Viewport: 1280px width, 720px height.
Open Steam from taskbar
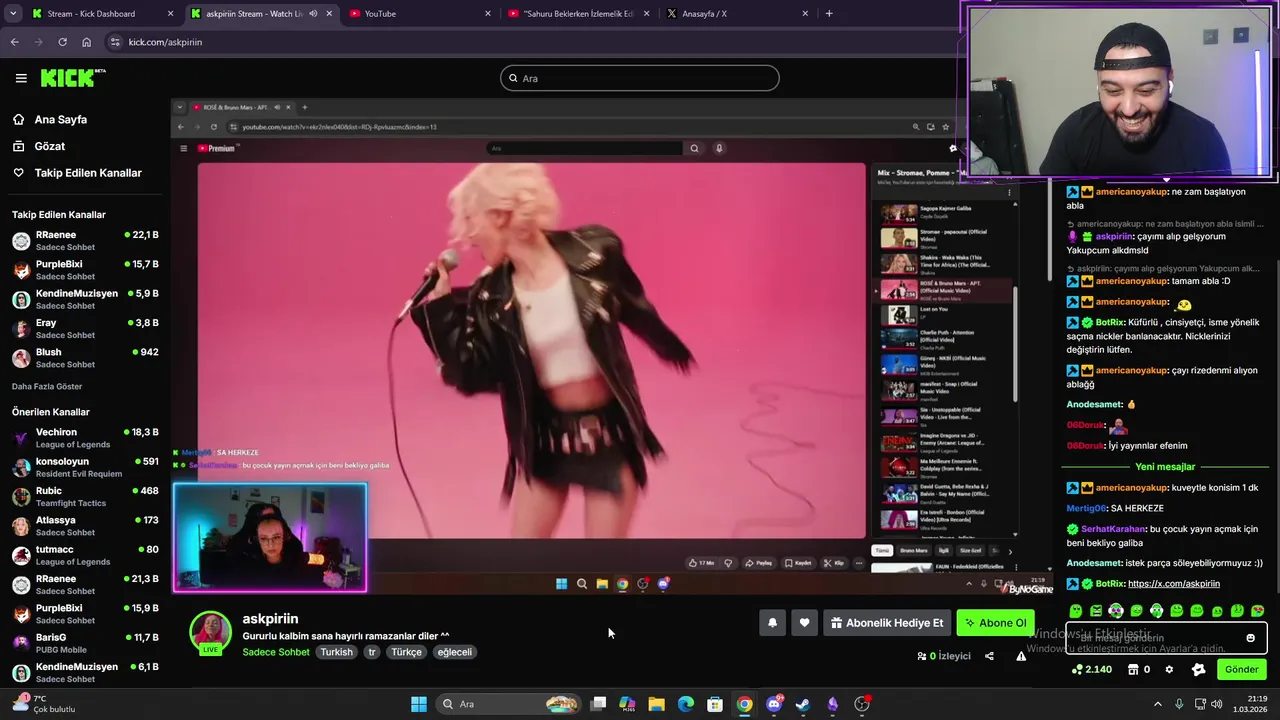pos(803,704)
